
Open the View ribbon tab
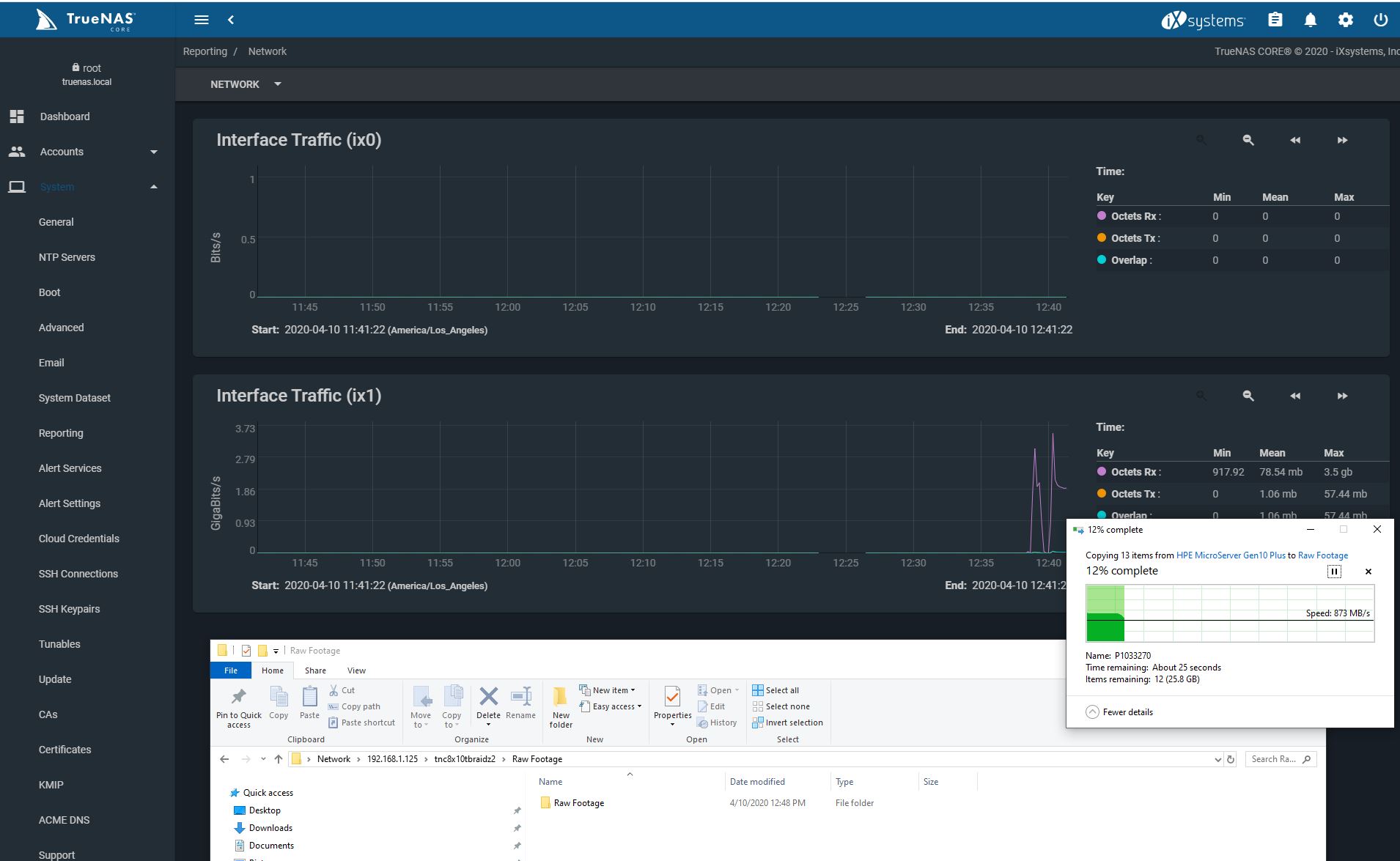pyautogui.click(x=356, y=670)
